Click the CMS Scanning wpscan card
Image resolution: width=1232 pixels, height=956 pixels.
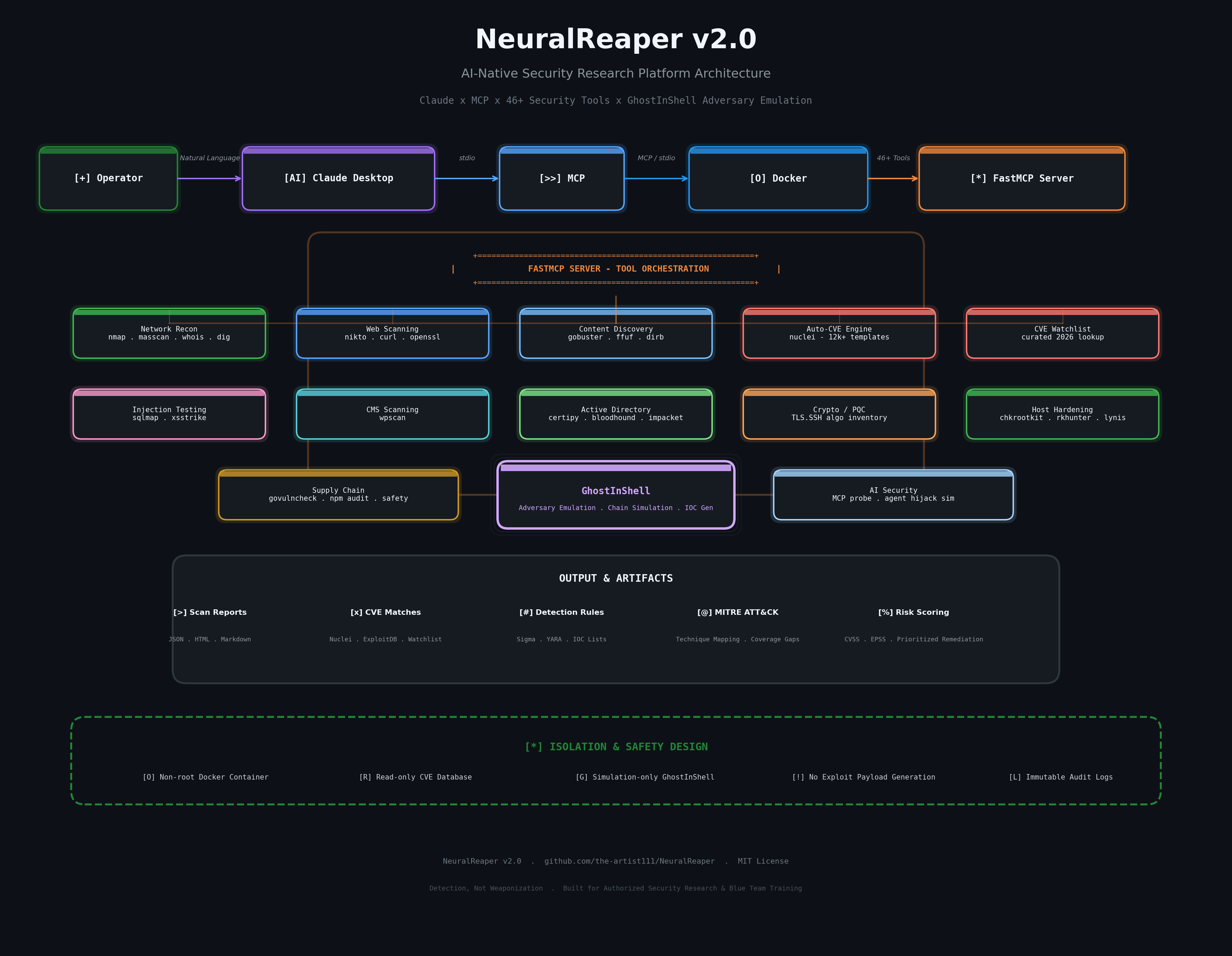tap(393, 414)
